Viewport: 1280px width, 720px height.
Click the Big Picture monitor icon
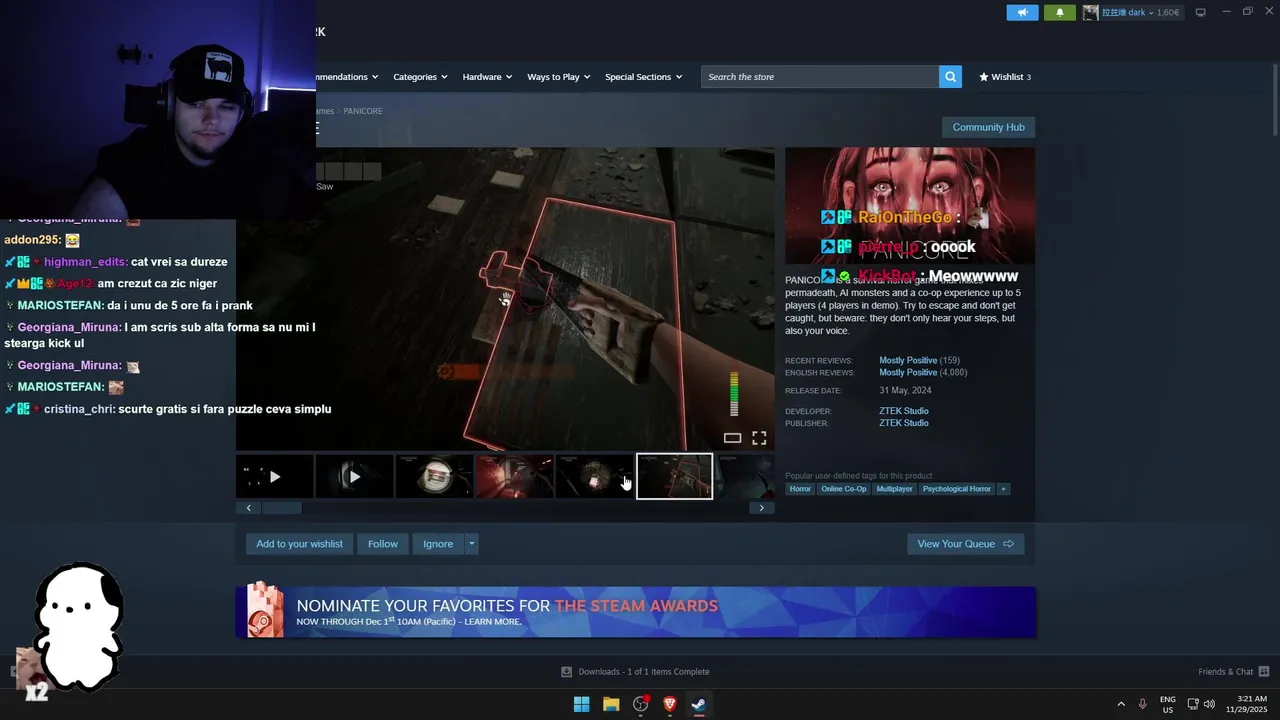(x=1201, y=12)
